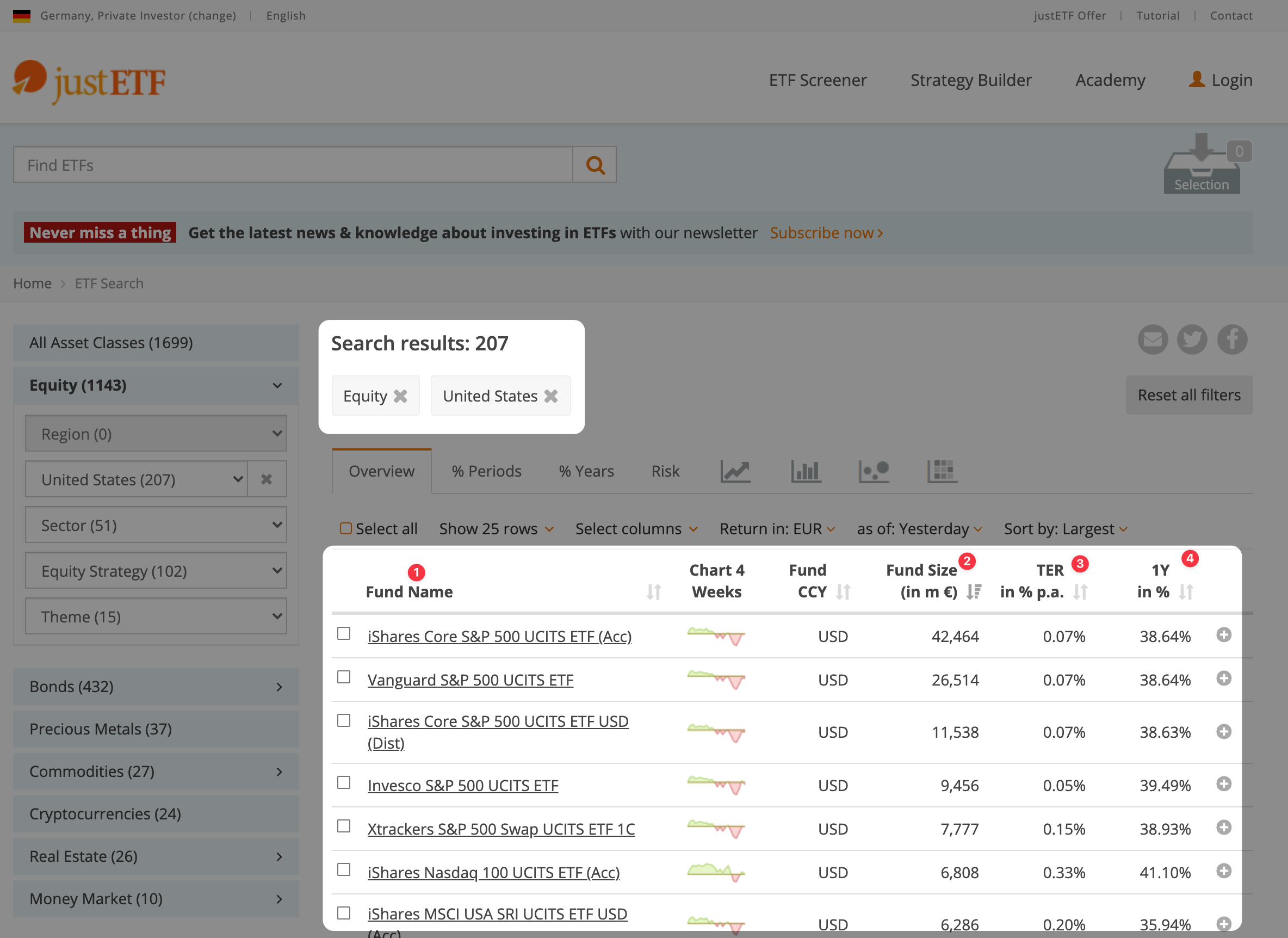
Task: Expand details plus for iShares Core S&P 500 USD (Dist)
Action: coord(1224,731)
